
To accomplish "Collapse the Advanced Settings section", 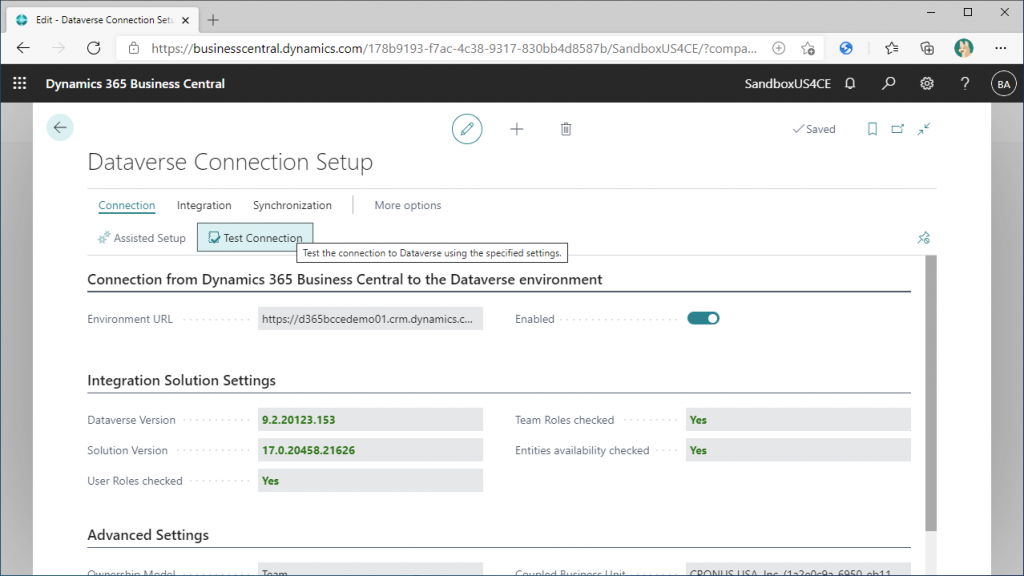I will click(x=148, y=535).
